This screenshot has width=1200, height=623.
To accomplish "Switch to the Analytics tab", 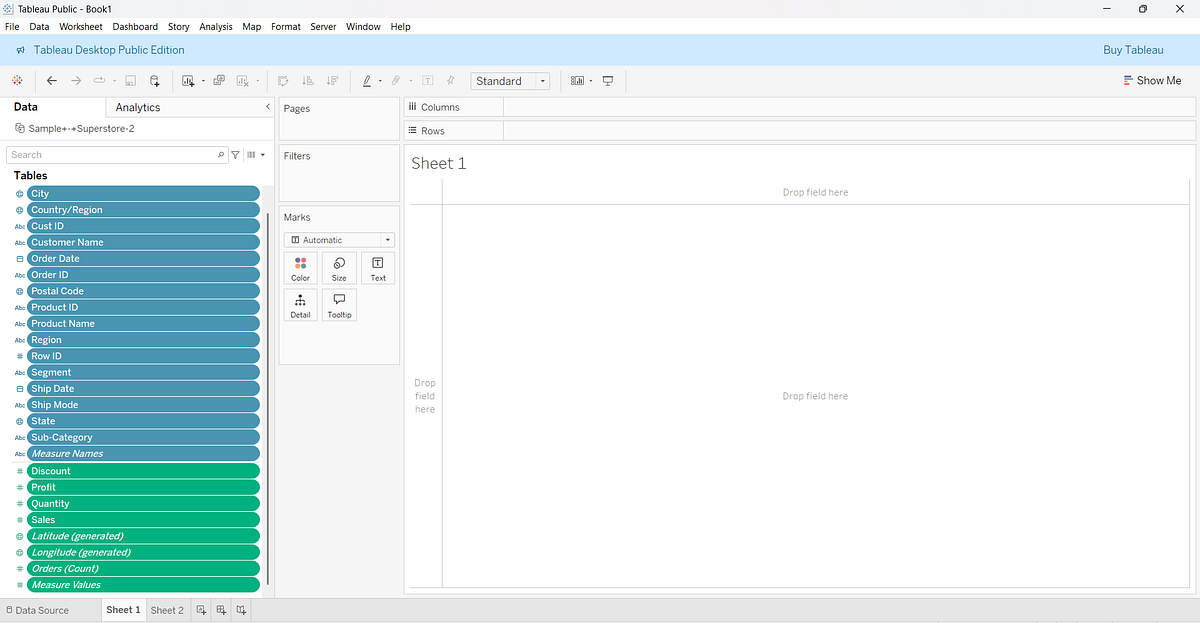I will (x=137, y=107).
